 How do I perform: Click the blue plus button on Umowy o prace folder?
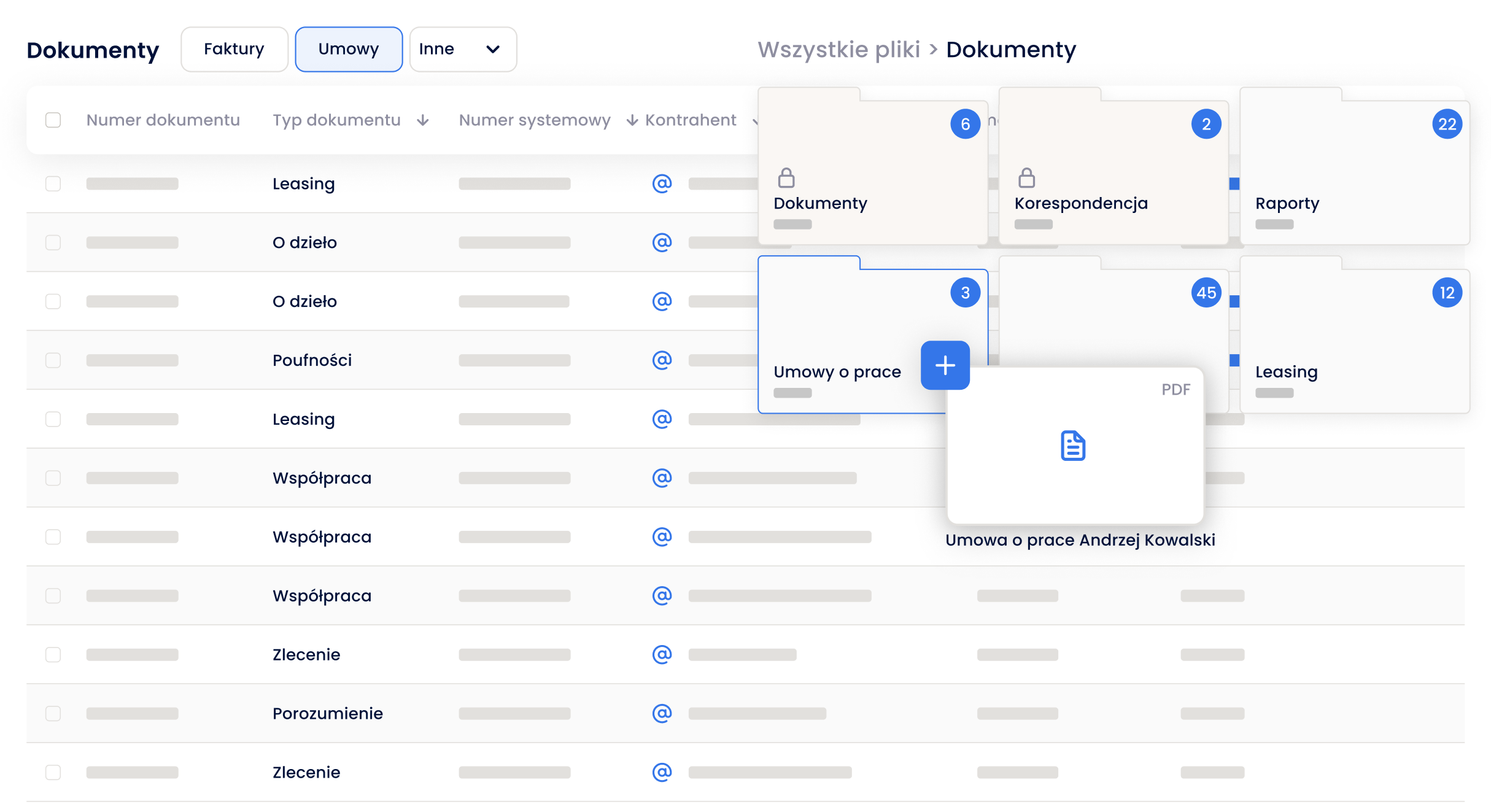click(945, 365)
